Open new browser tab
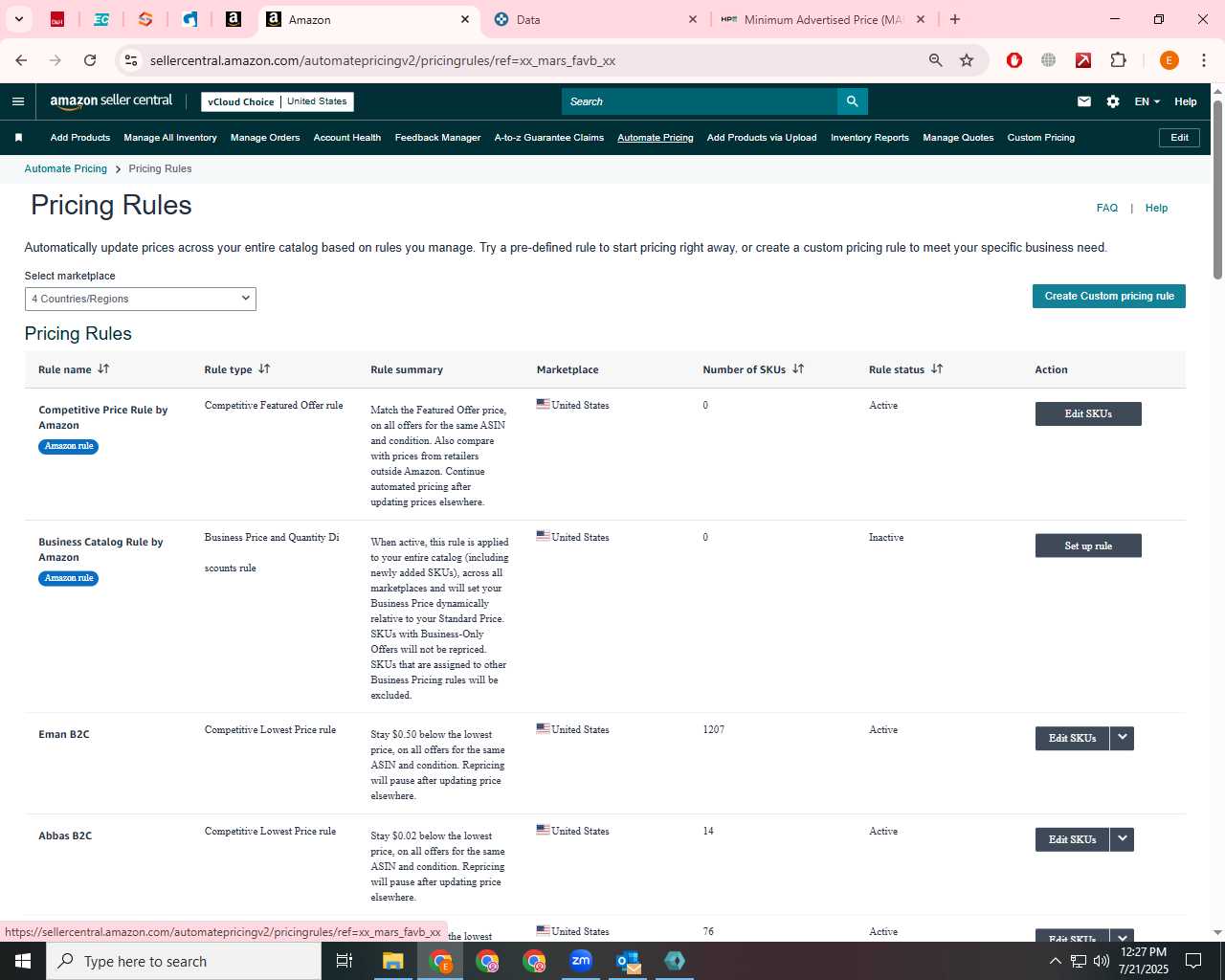The height and width of the screenshot is (980, 1225). (954, 19)
